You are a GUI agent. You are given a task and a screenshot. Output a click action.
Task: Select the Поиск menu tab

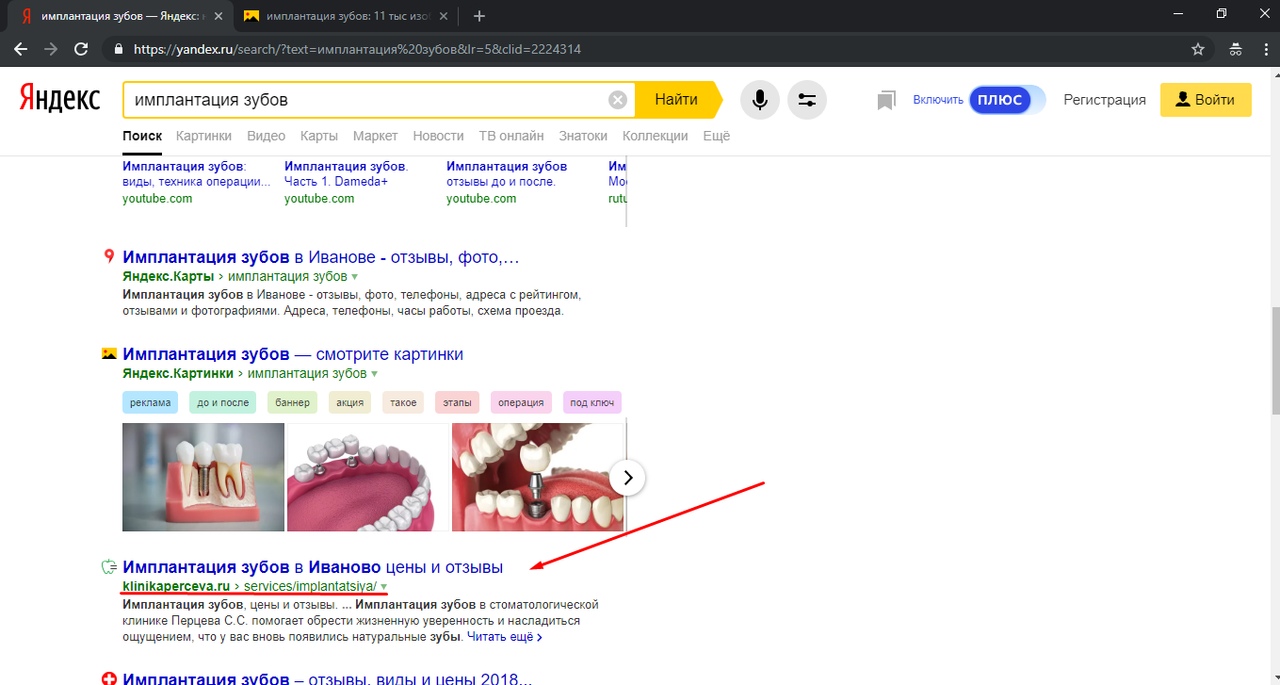click(142, 136)
